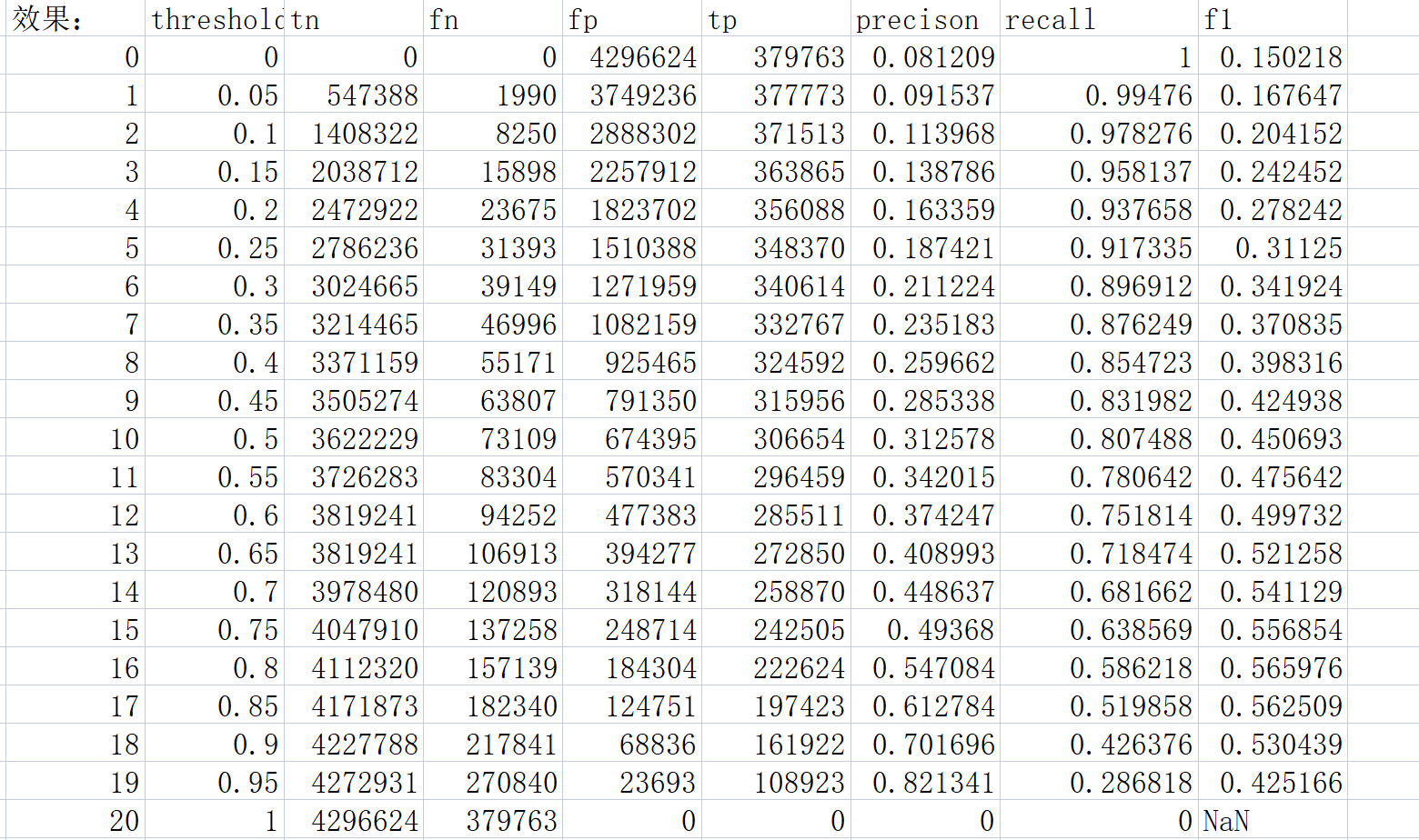
Task: Select index cell 10
Action: [75, 438]
